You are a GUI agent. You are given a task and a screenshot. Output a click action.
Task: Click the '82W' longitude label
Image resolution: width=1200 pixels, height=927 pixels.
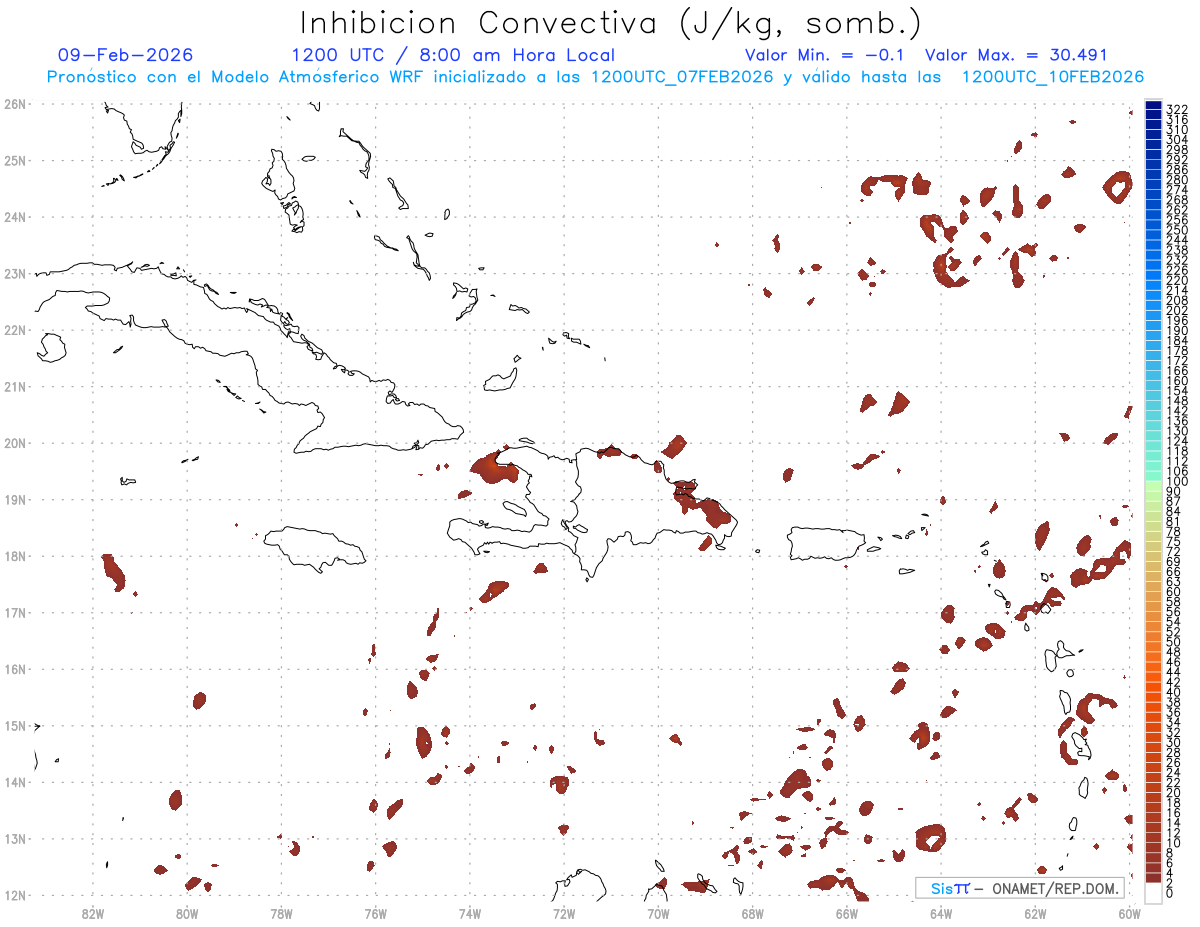(x=93, y=912)
